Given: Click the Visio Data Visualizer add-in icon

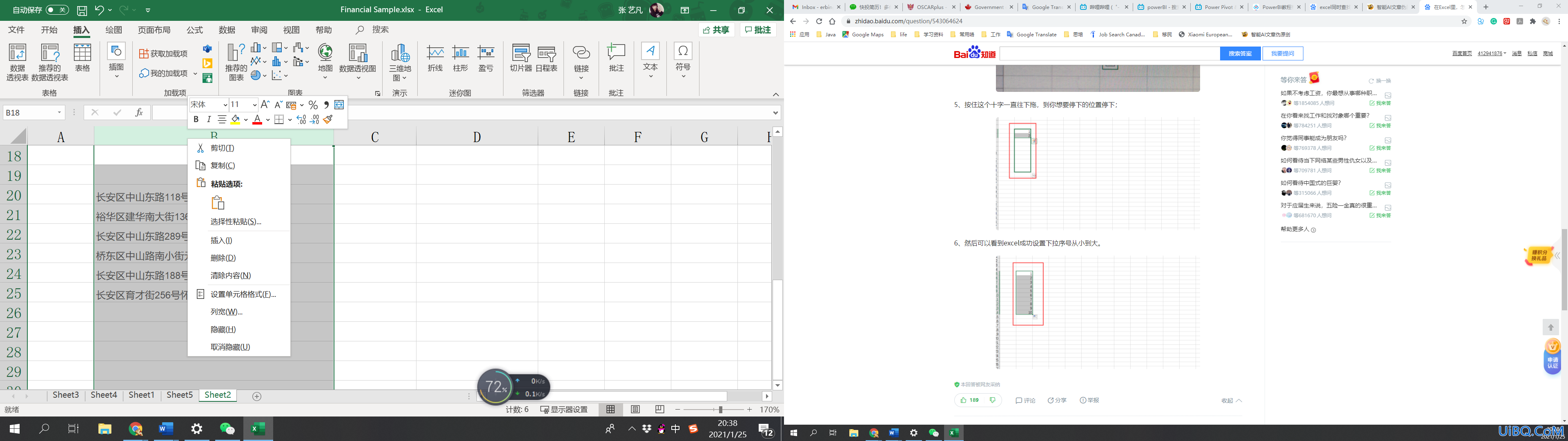Looking at the screenshot, I should [x=207, y=49].
